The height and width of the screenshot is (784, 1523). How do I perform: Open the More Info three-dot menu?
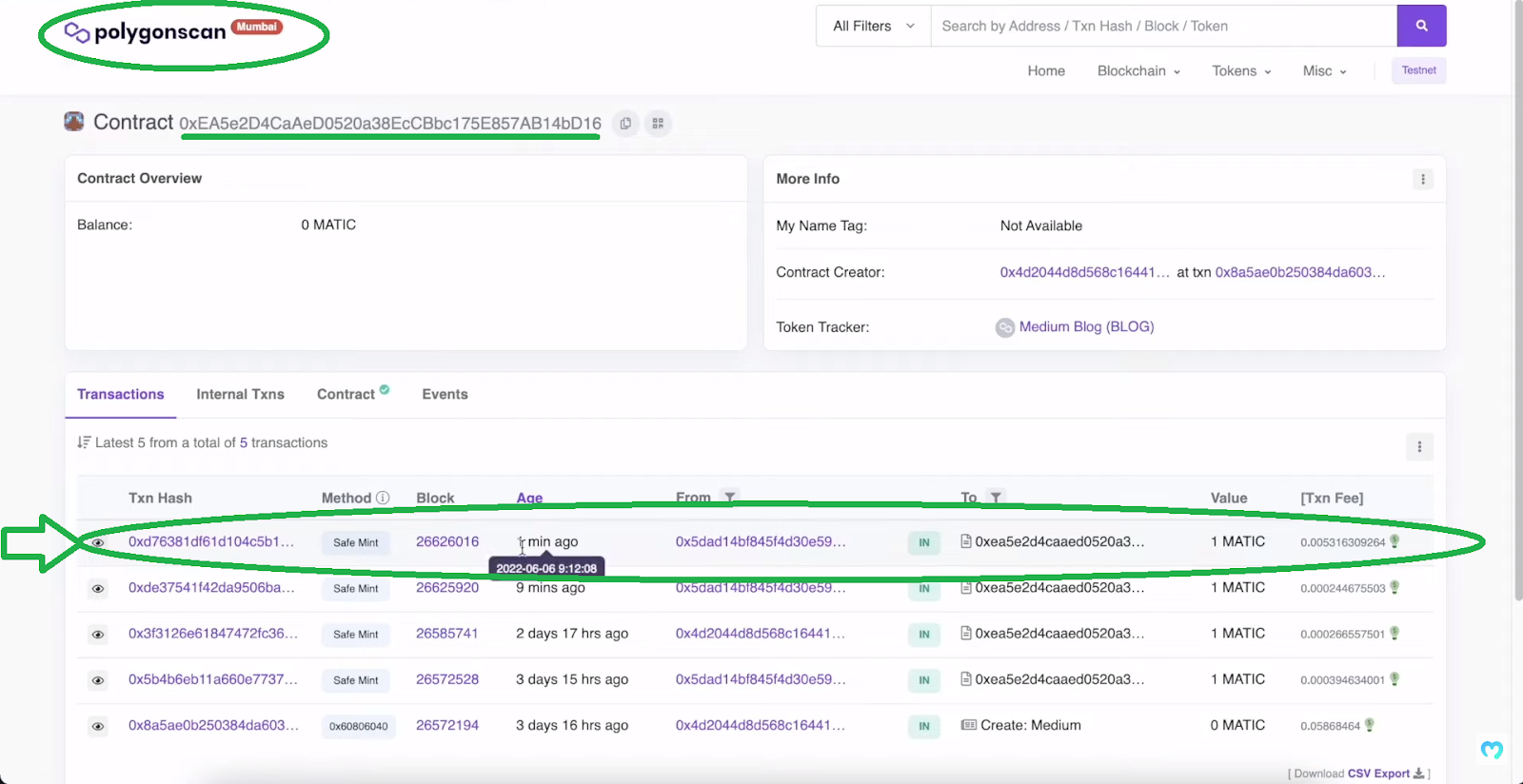(1423, 179)
